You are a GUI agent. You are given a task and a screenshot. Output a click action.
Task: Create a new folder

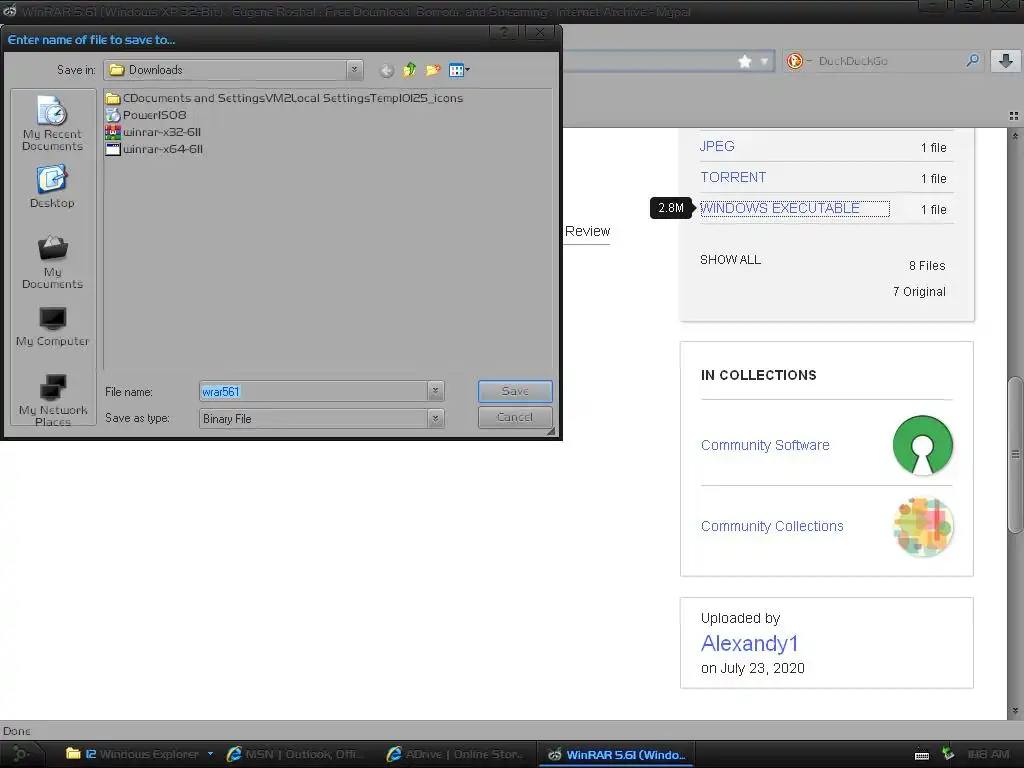point(432,70)
